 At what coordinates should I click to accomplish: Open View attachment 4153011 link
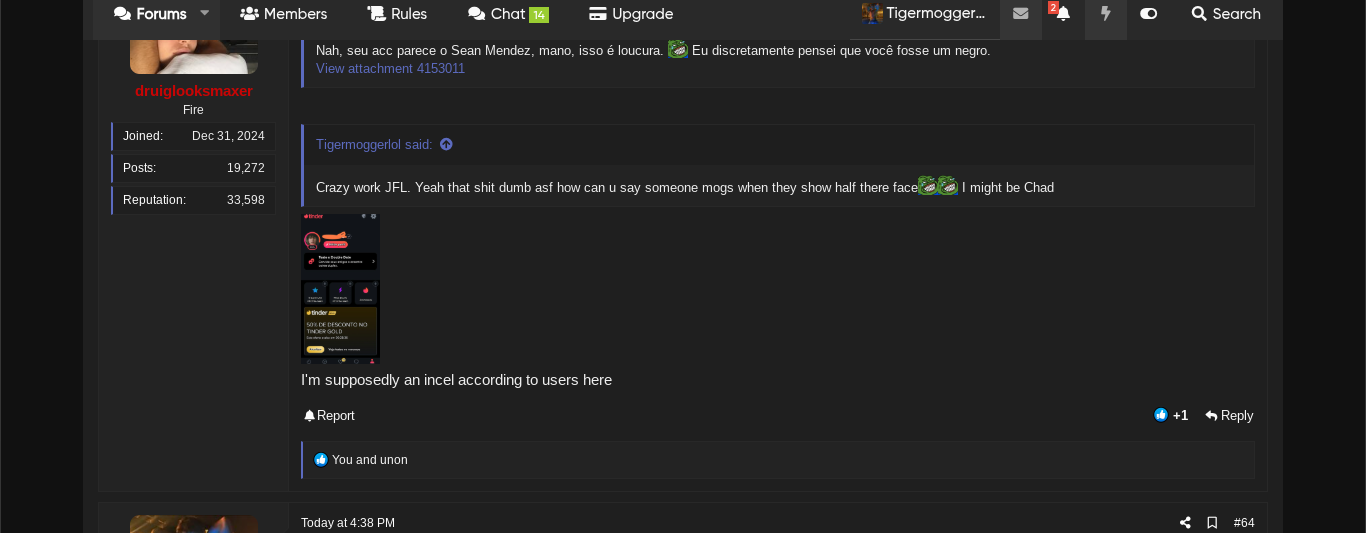[390, 69]
